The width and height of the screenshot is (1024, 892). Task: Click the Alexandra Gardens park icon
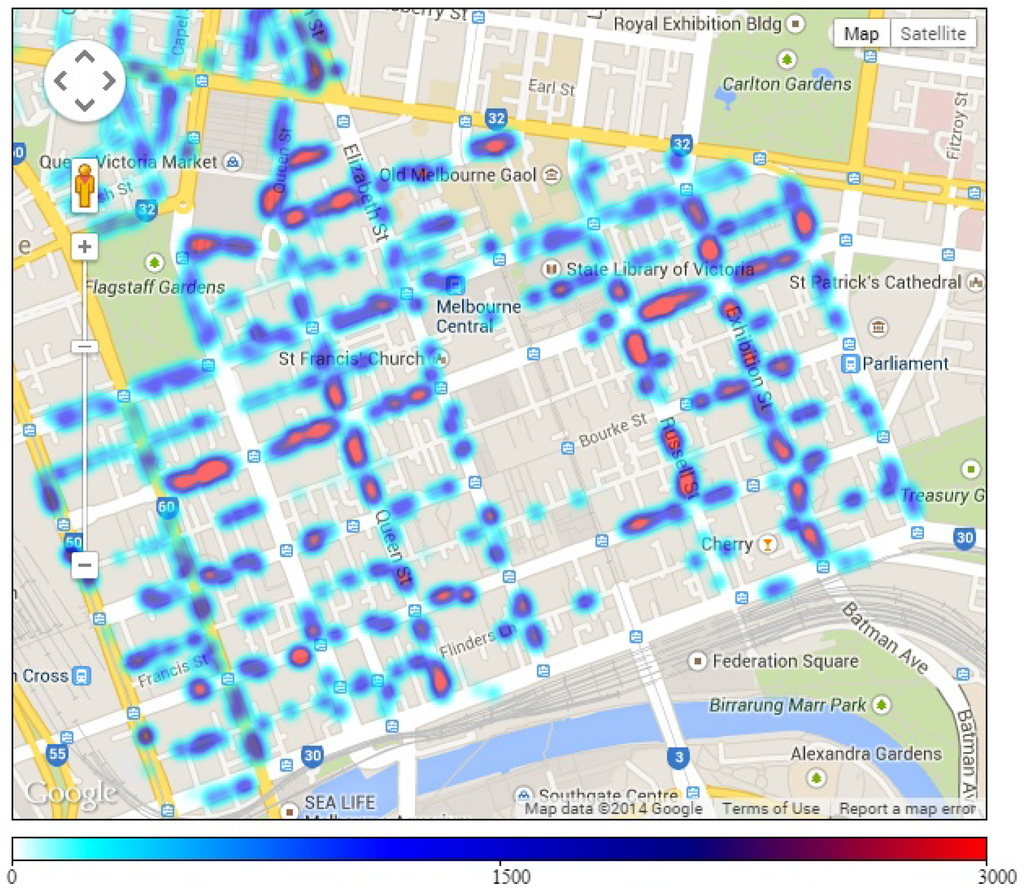[816, 778]
